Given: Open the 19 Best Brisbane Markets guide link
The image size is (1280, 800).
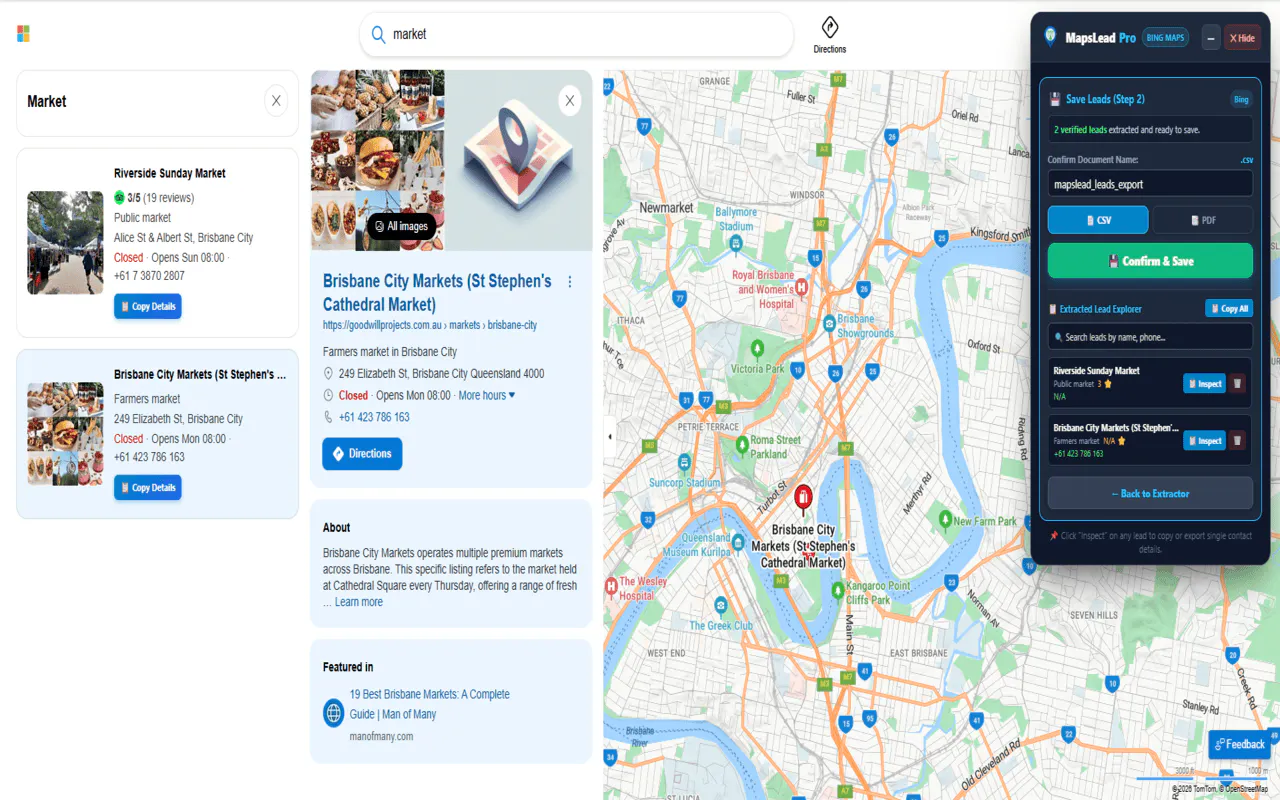Looking at the screenshot, I should point(429,704).
